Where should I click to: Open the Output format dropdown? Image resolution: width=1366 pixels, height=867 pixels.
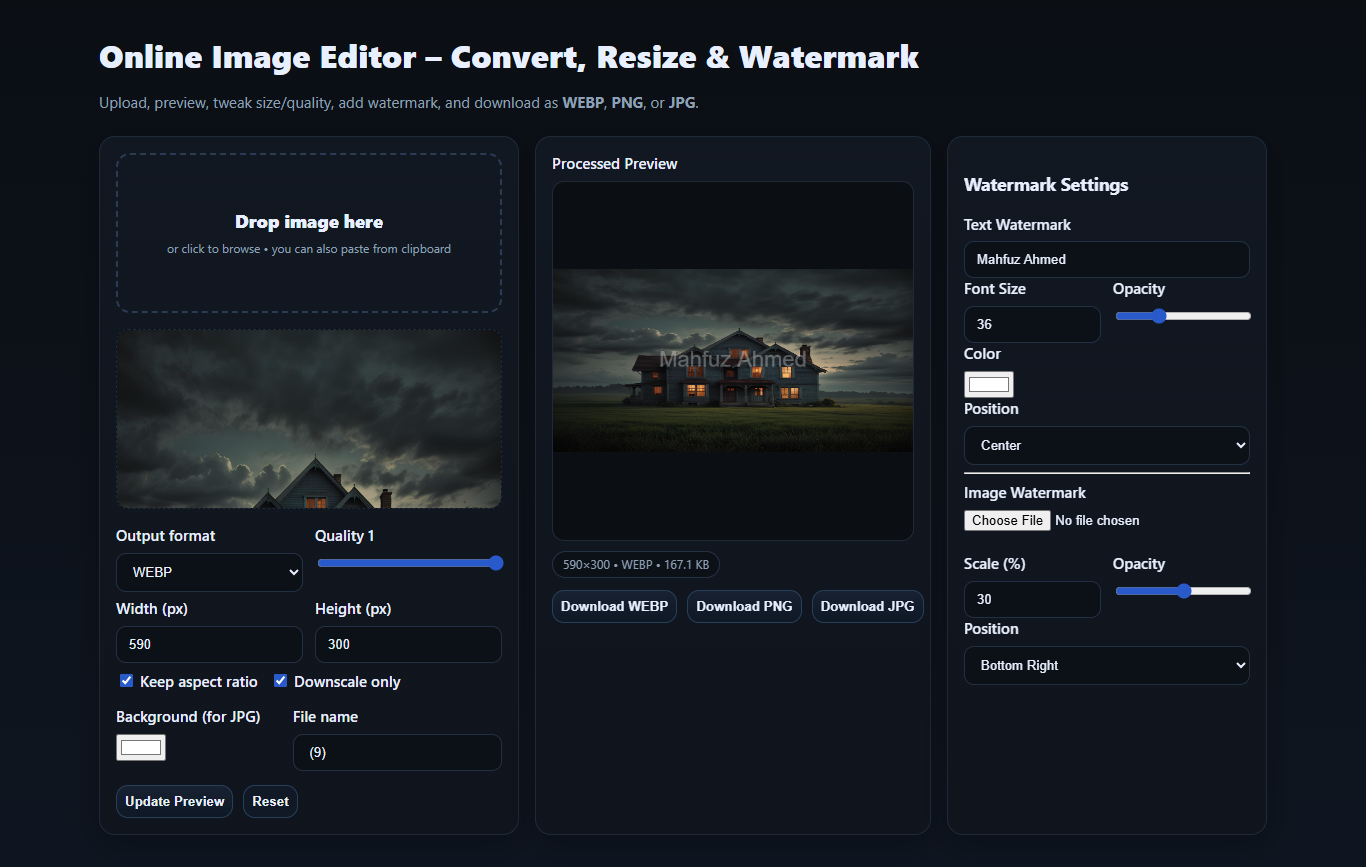click(209, 573)
